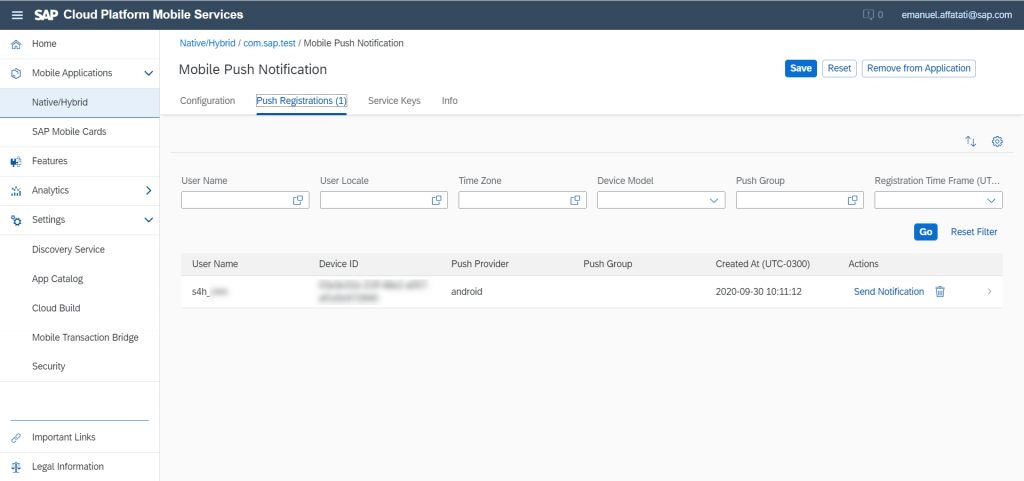Click Remove from Application button
The height and width of the screenshot is (481, 1024).
coord(919,69)
